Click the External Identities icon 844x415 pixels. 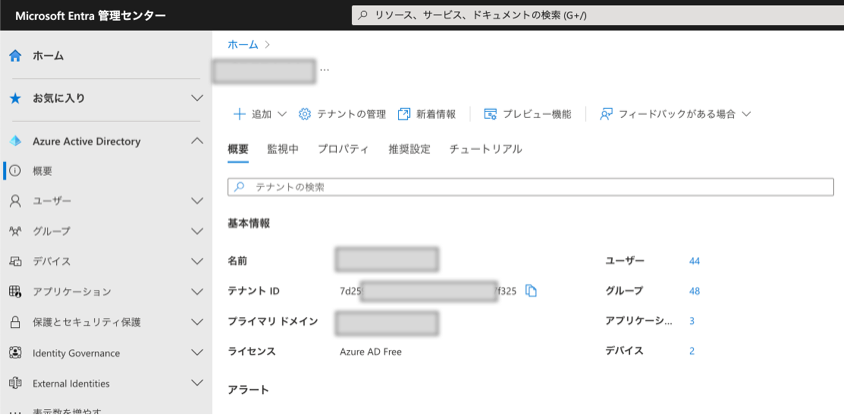click(x=15, y=383)
